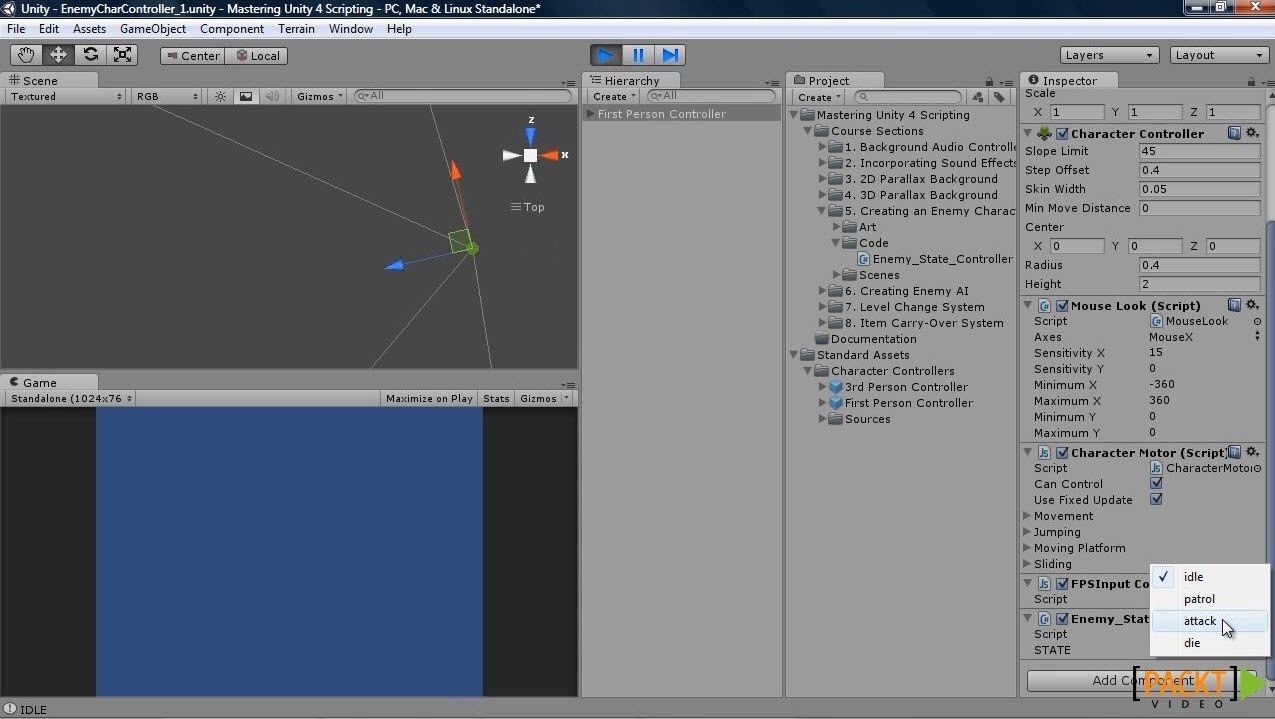
Task: Click the Project panel lock icon
Action: coord(989,82)
